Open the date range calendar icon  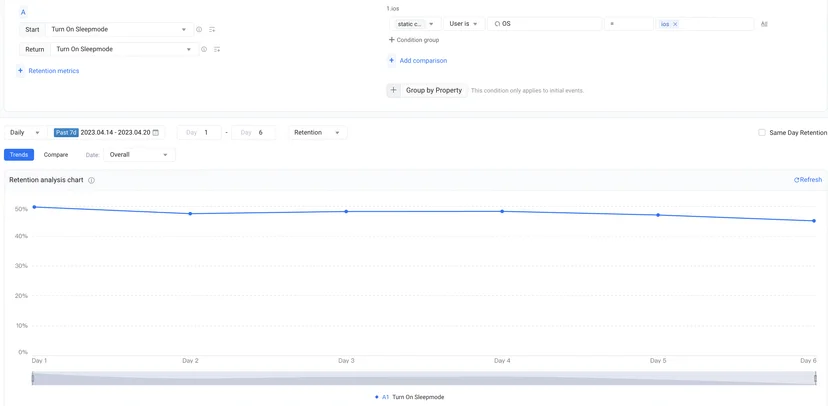pos(156,133)
